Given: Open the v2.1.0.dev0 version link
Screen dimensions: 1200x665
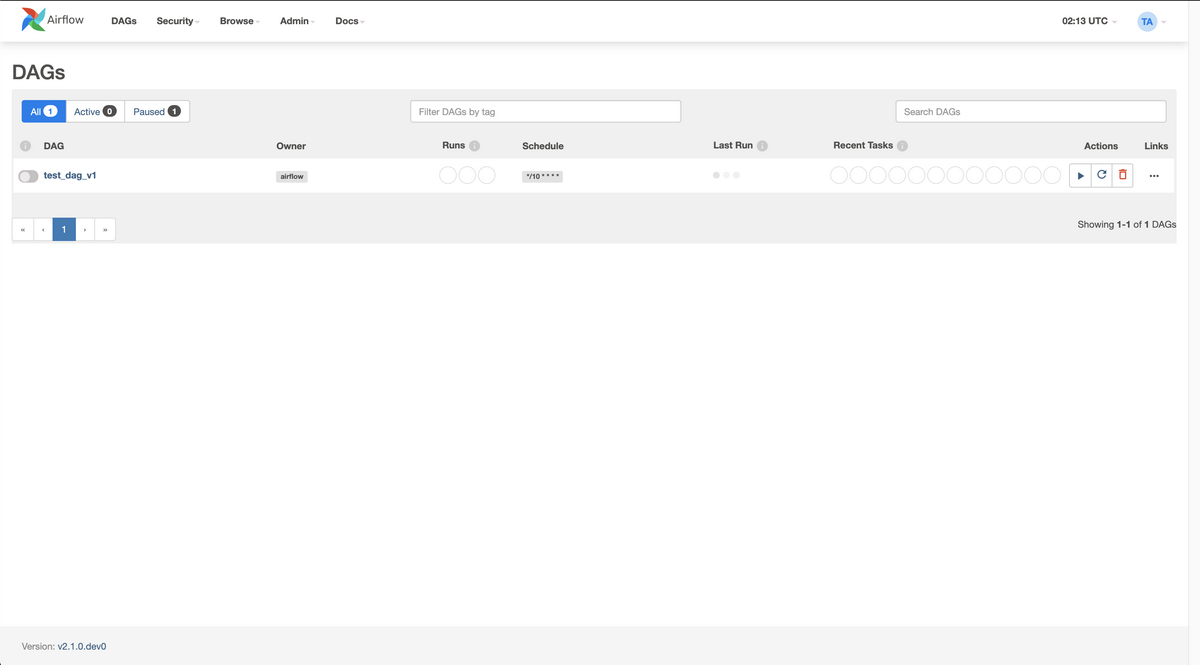Looking at the screenshot, I should point(82,646).
